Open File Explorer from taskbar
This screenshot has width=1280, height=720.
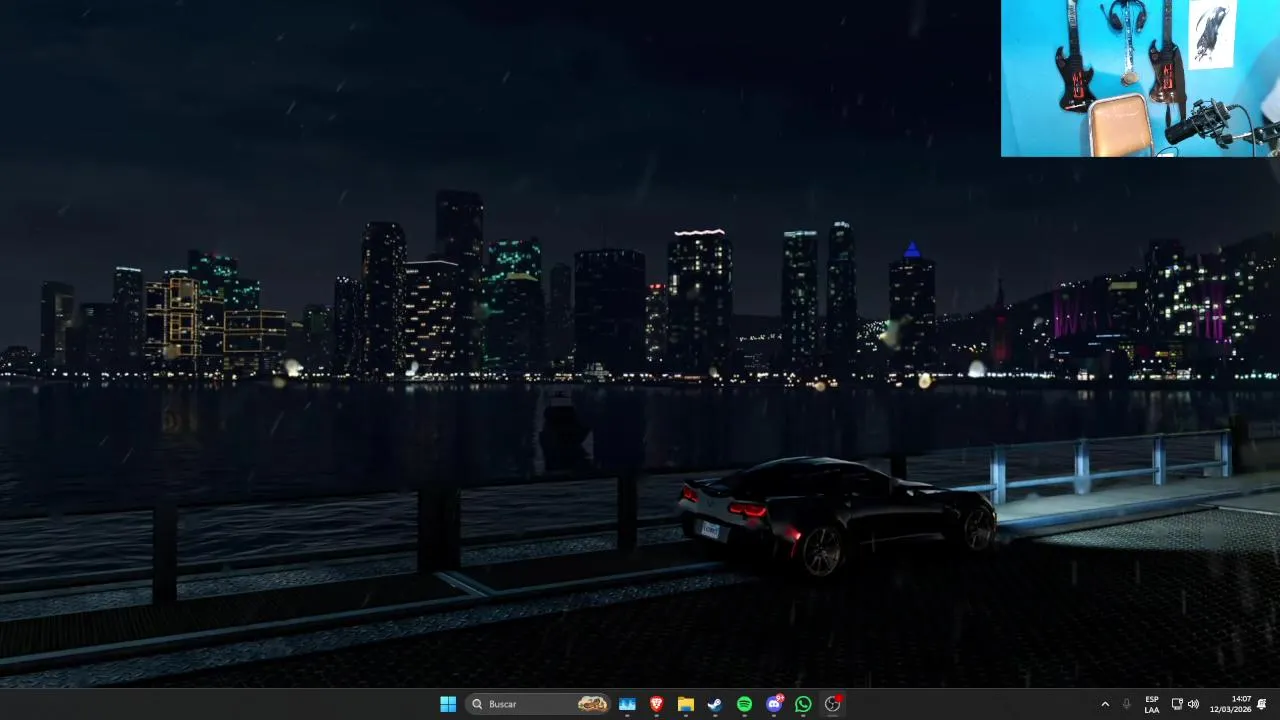coord(686,704)
